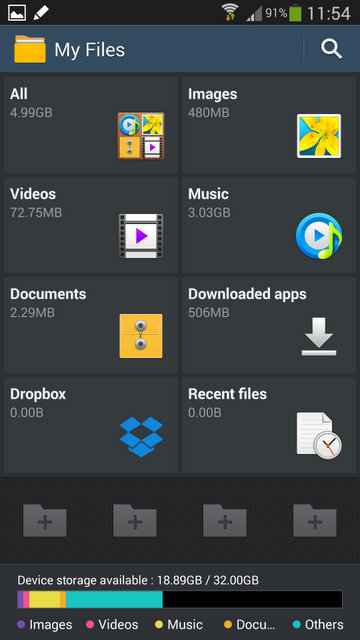Tap the Images flower picture icon
The width and height of the screenshot is (360, 640).
pyautogui.click(x=319, y=136)
